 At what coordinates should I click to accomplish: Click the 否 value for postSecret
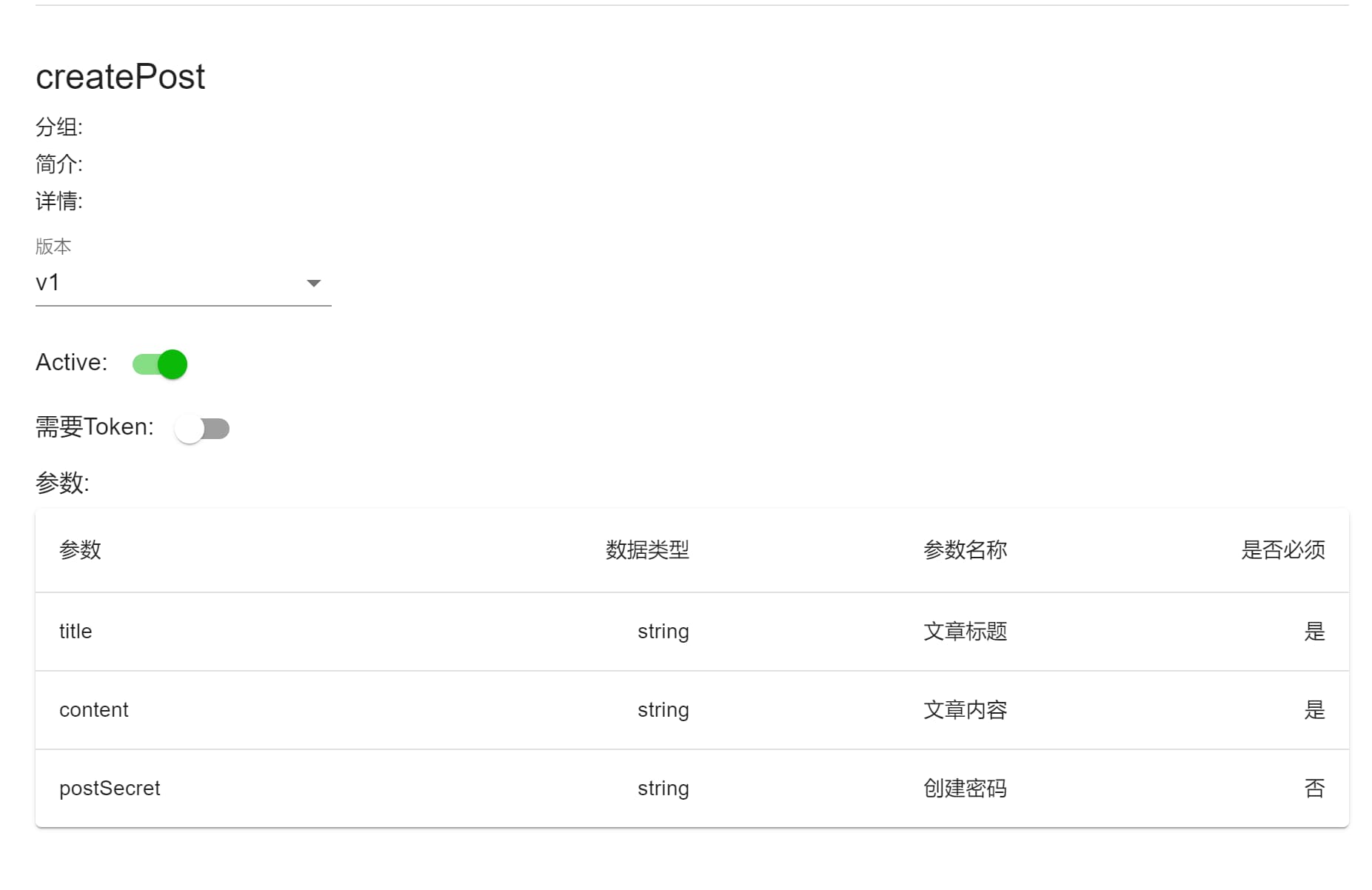[x=1314, y=789]
